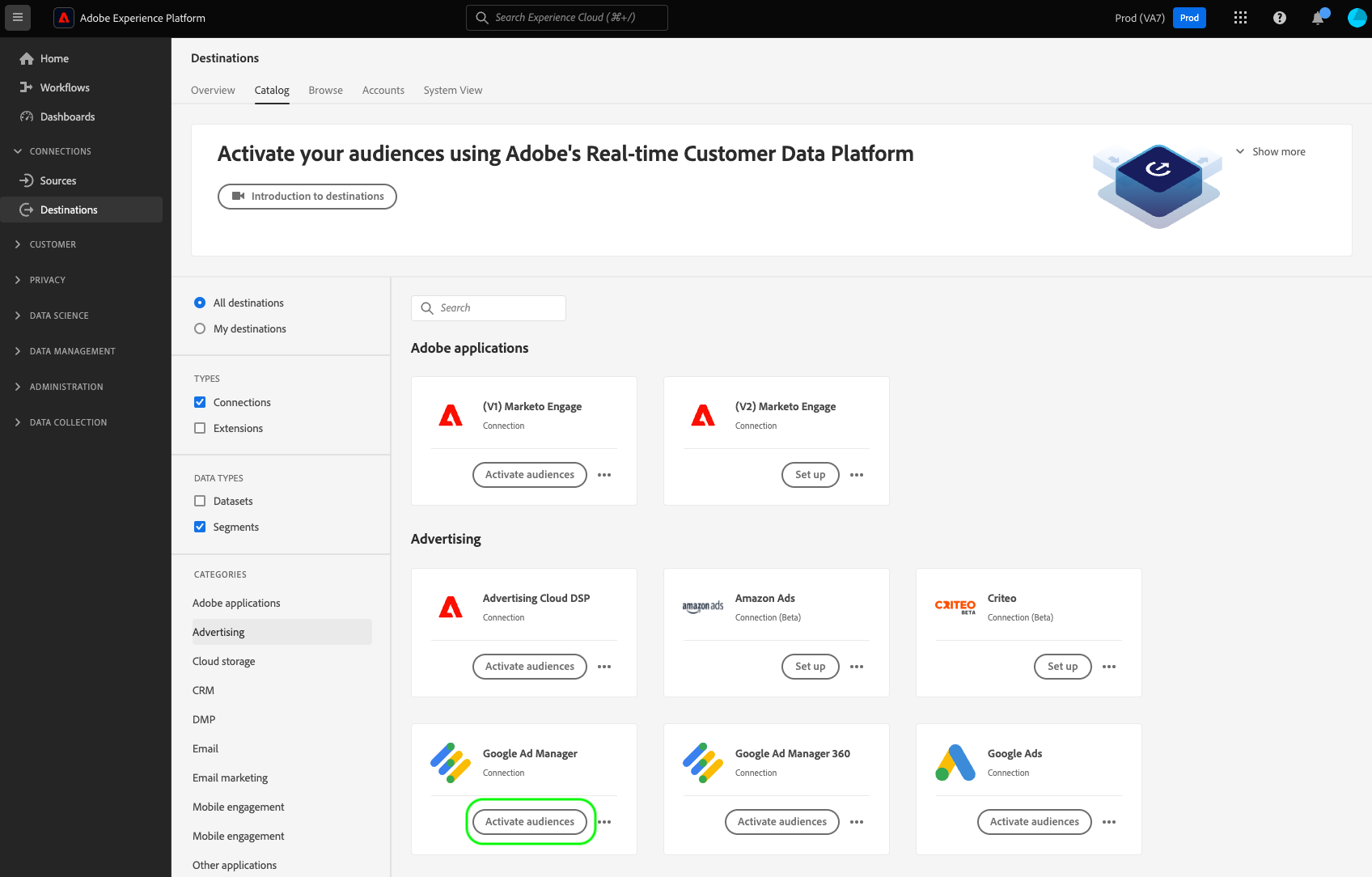This screenshot has height=877, width=1372.
Task: Open more options for Amazon Ads
Action: 857,667
